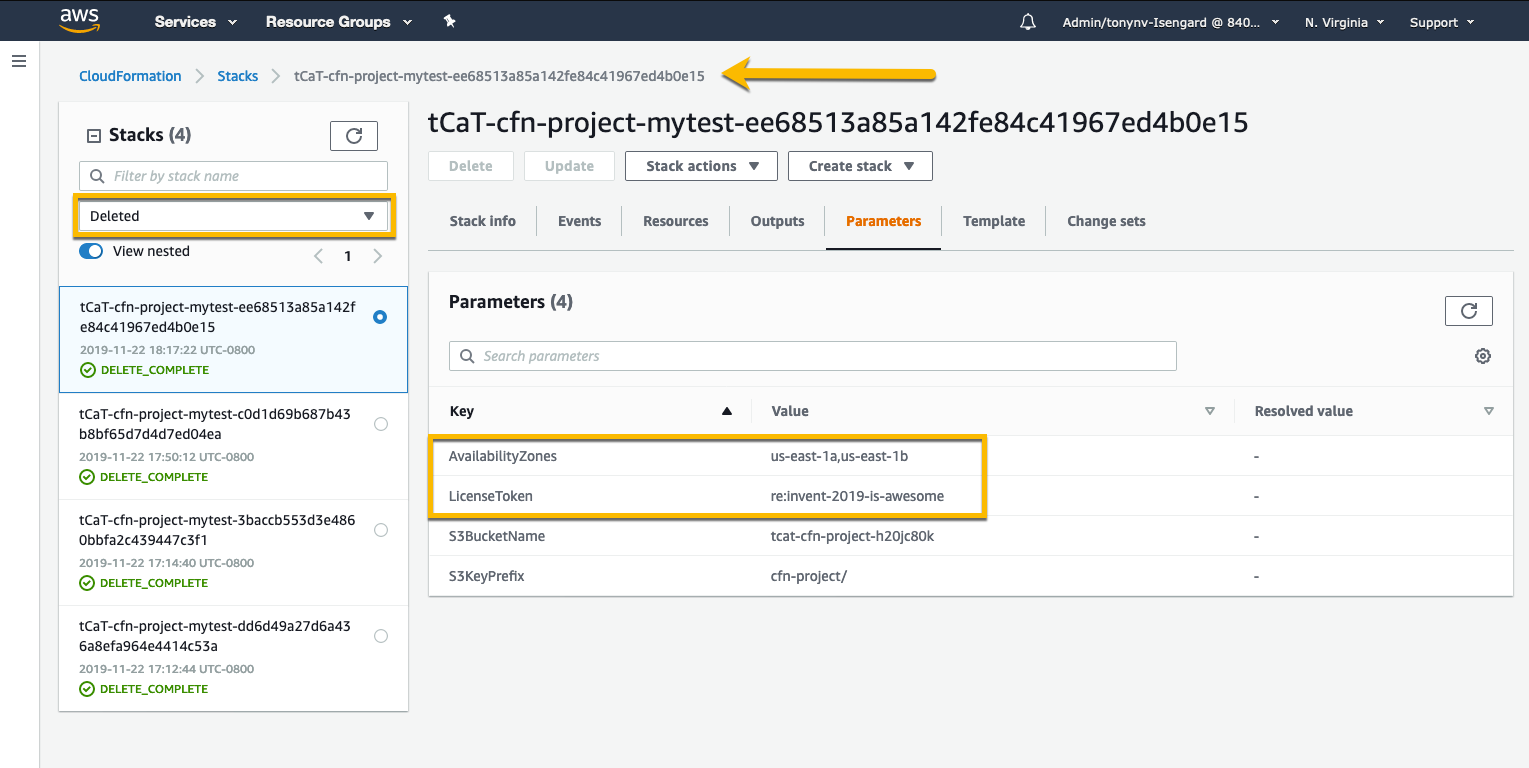Open parameters table settings gear
1529x768 pixels.
[1483, 356]
